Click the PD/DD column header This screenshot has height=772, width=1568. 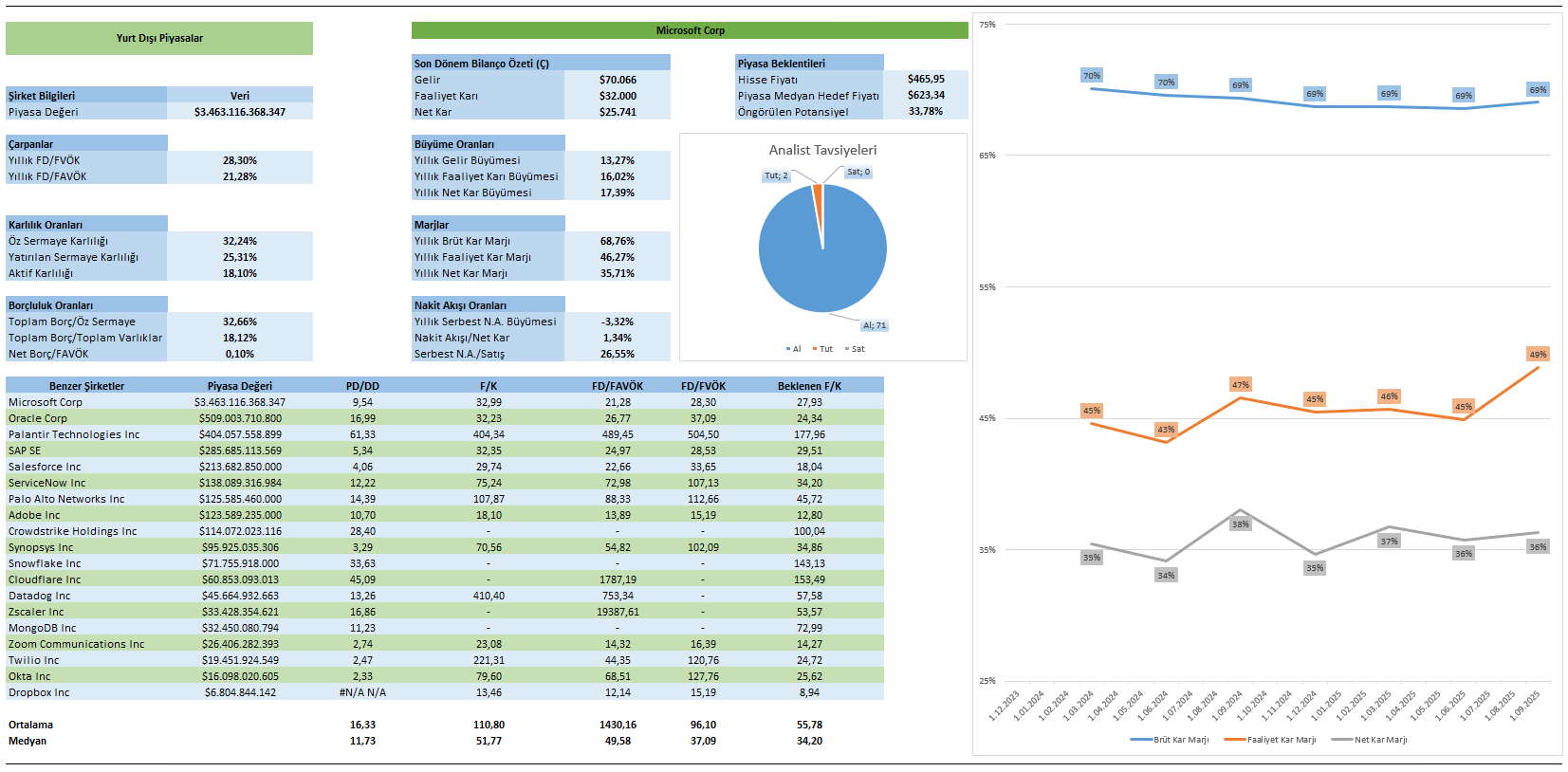pos(362,386)
